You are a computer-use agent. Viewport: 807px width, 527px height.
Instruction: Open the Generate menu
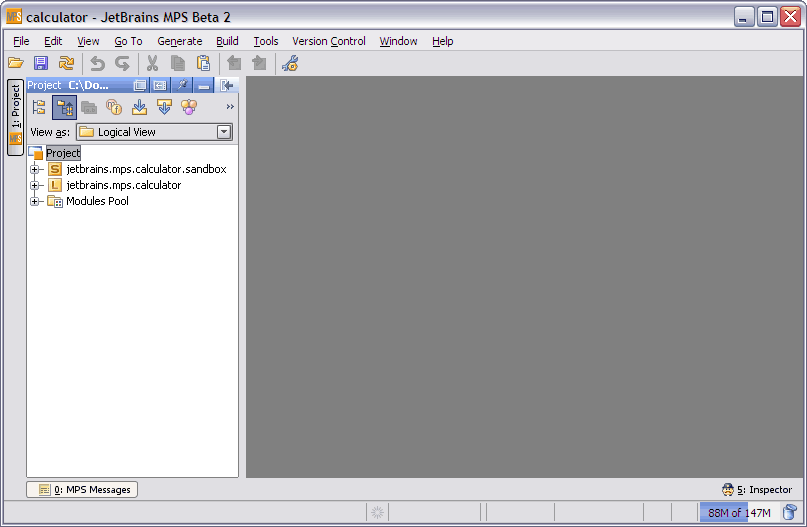[179, 41]
